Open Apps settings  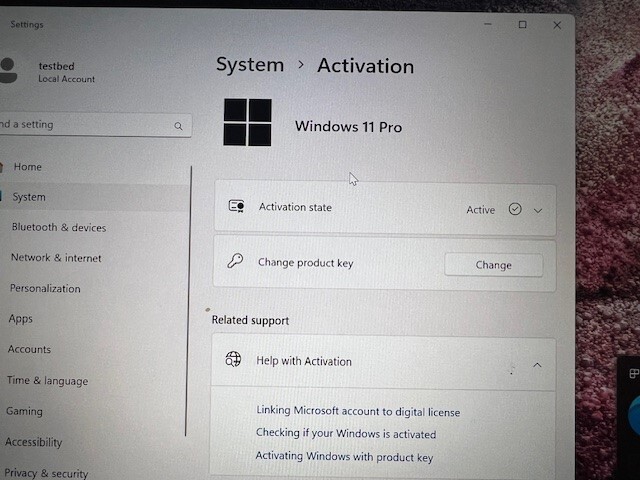point(20,319)
